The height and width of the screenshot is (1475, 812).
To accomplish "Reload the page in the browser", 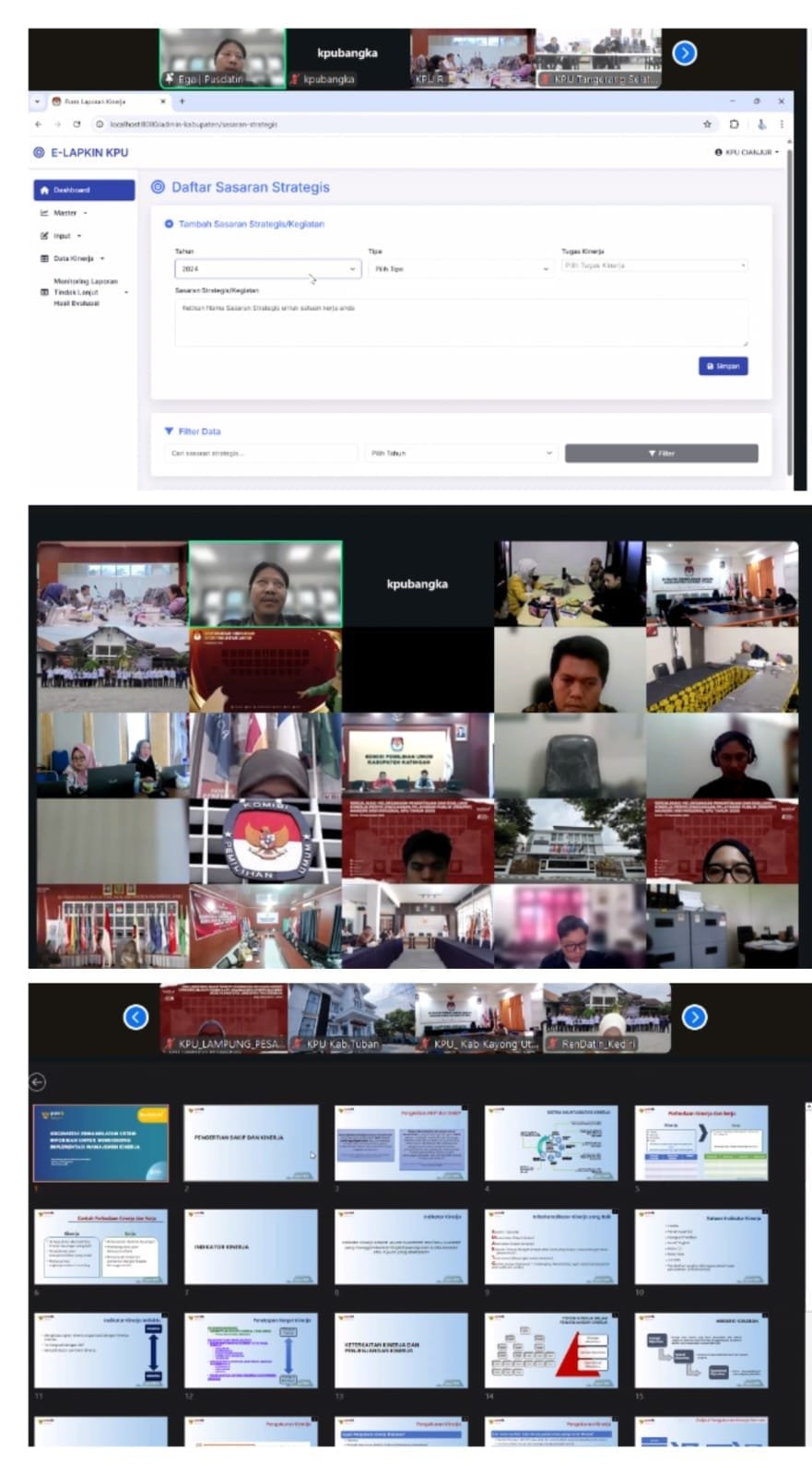I will tap(76, 124).
